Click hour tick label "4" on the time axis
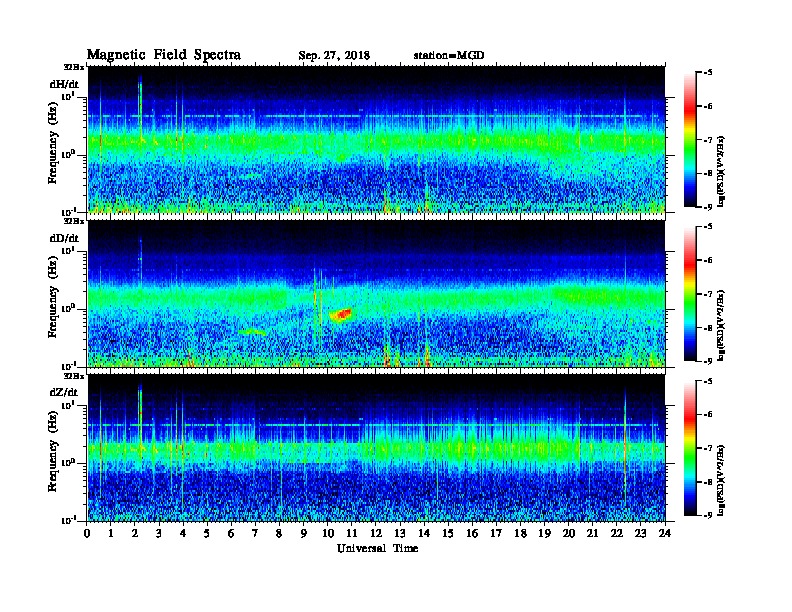792x612 pixels. [183, 534]
